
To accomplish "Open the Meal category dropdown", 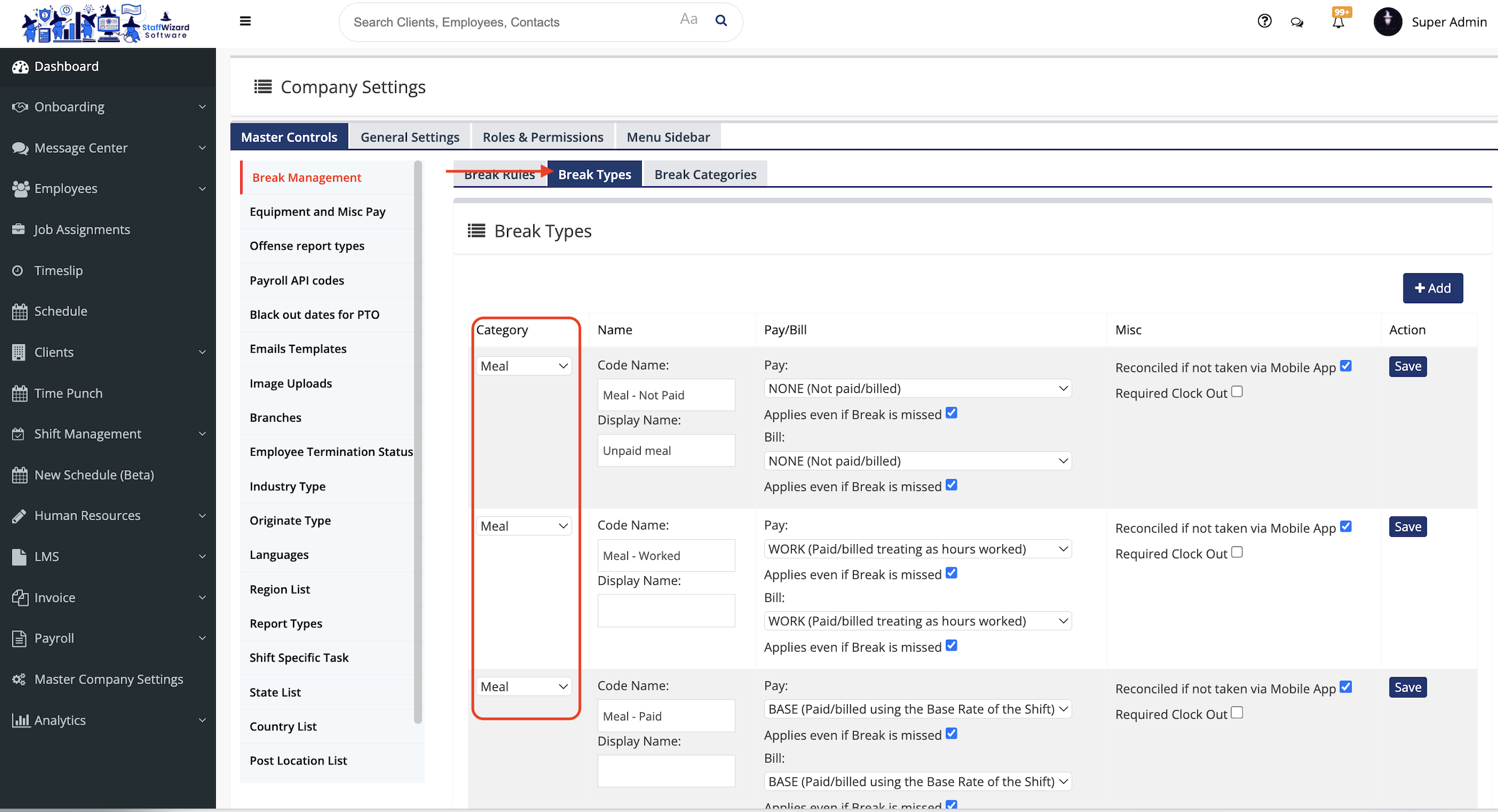I will pyautogui.click(x=523, y=365).
